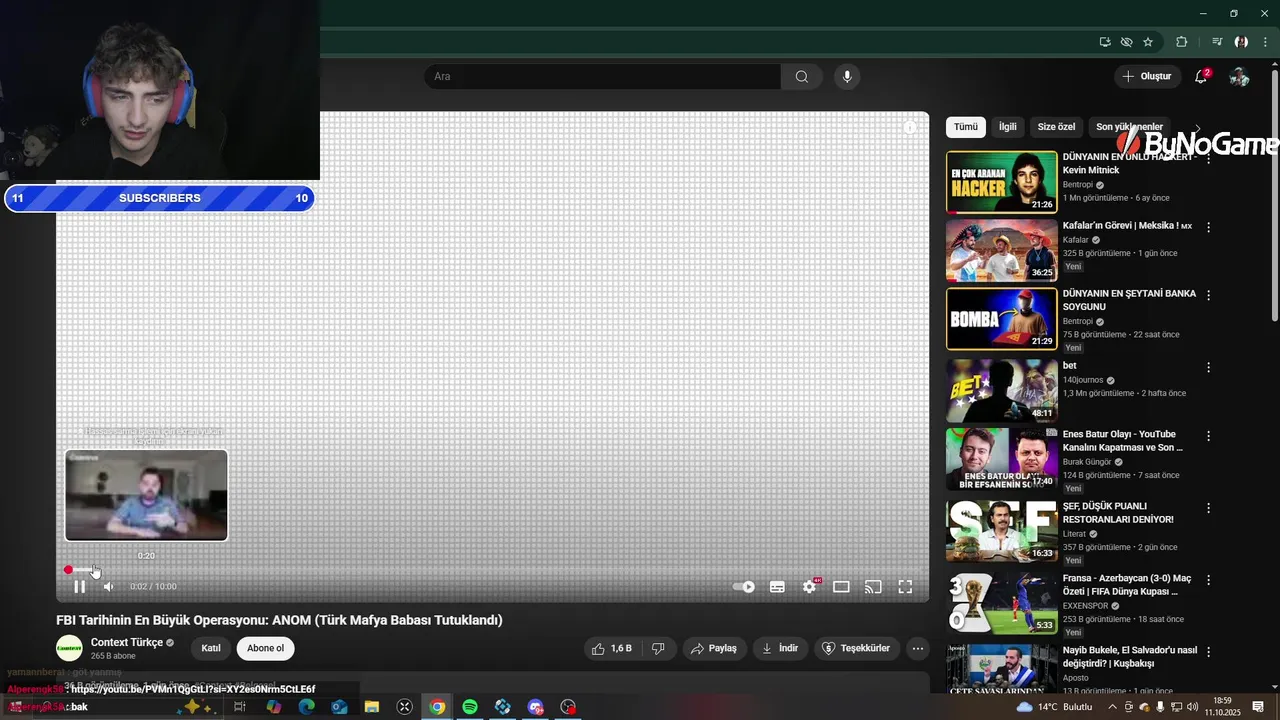Viewport: 1280px width, 720px height.
Task: Open Microsoft Edge from taskbar
Action: (306, 707)
